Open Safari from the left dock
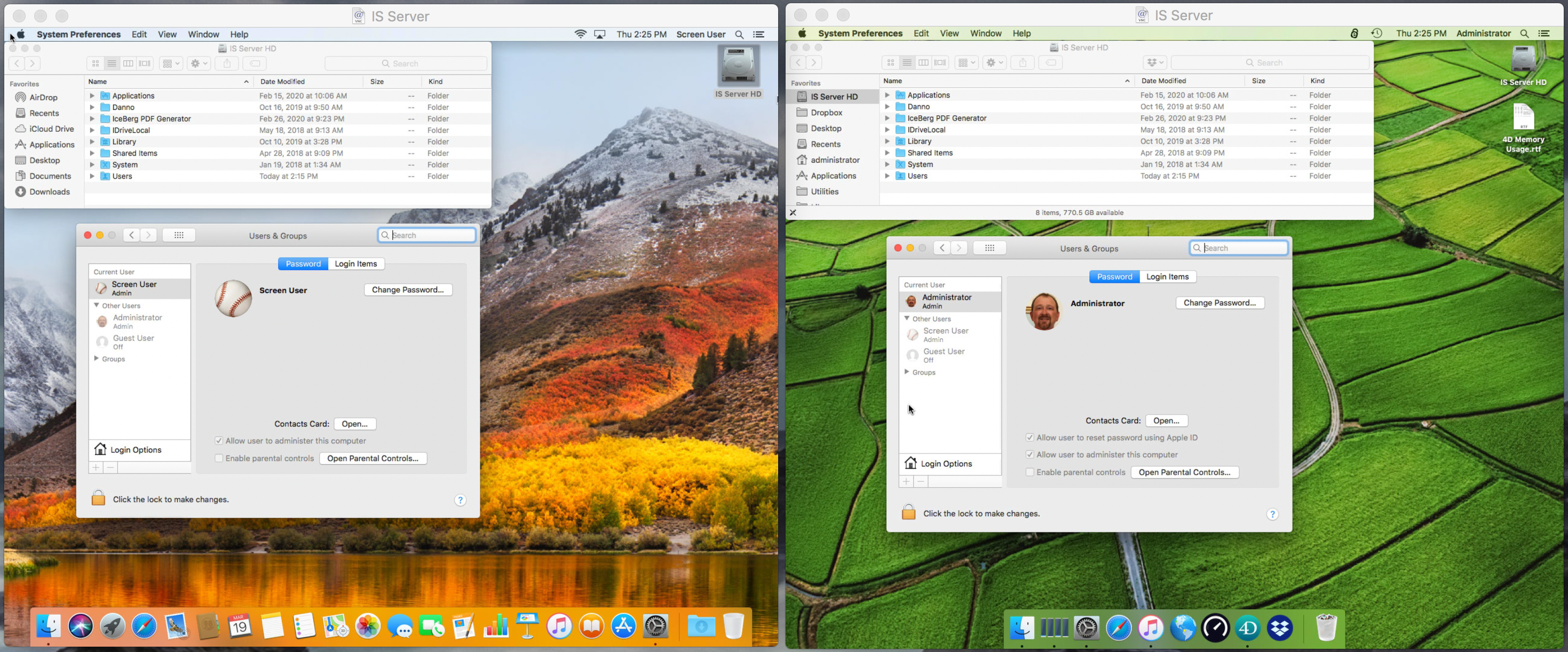1568x652 pixels. point(144,626)
